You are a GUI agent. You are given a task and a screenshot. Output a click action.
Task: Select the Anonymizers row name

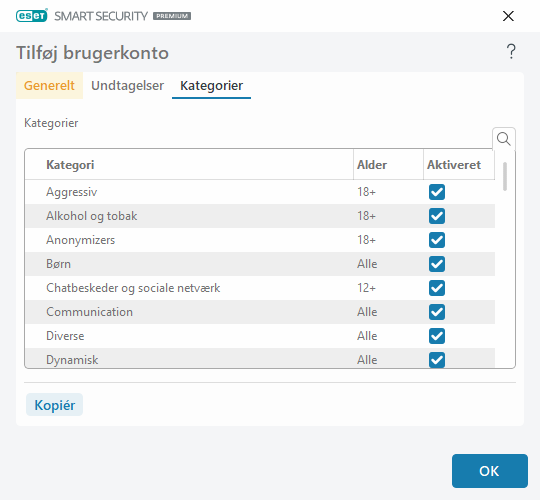click(x=81, y=240)
